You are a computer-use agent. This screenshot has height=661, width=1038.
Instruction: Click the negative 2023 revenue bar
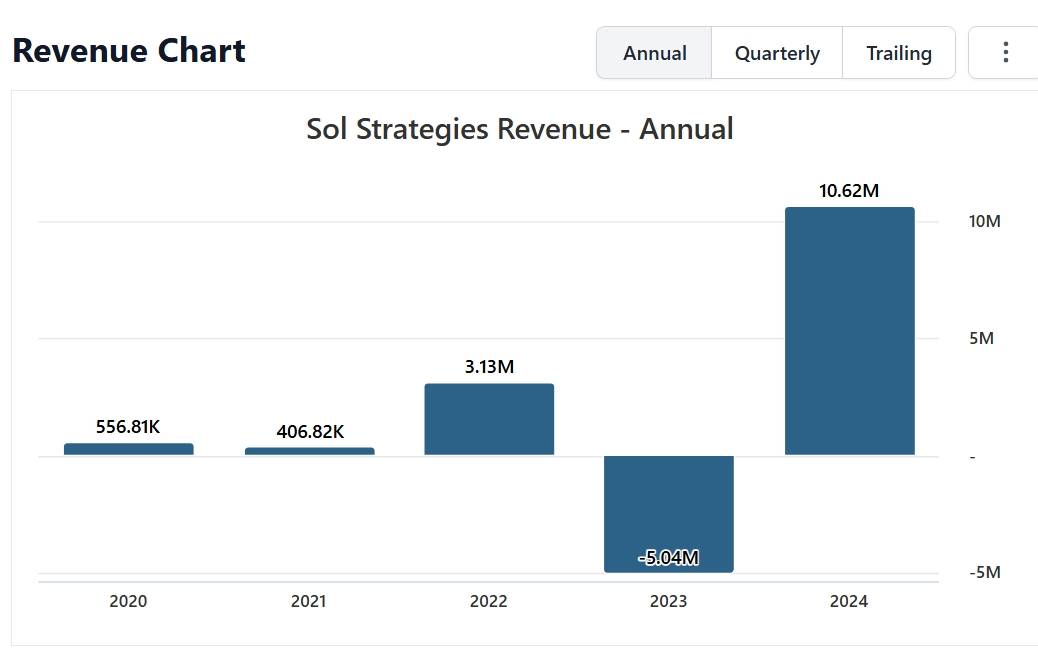(x=669, y=514)
